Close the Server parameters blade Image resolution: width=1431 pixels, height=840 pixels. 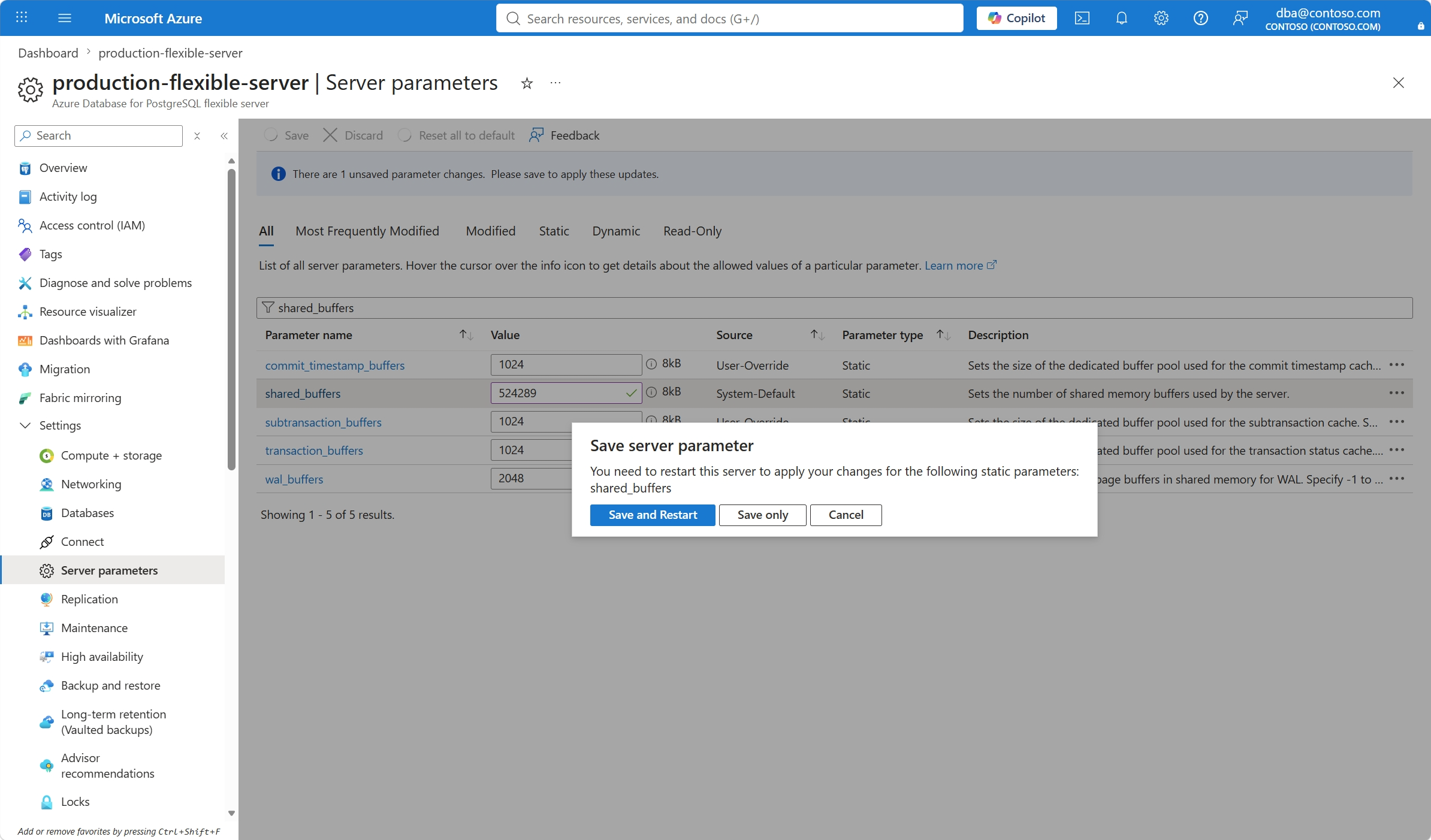[x=1399, y=83]
